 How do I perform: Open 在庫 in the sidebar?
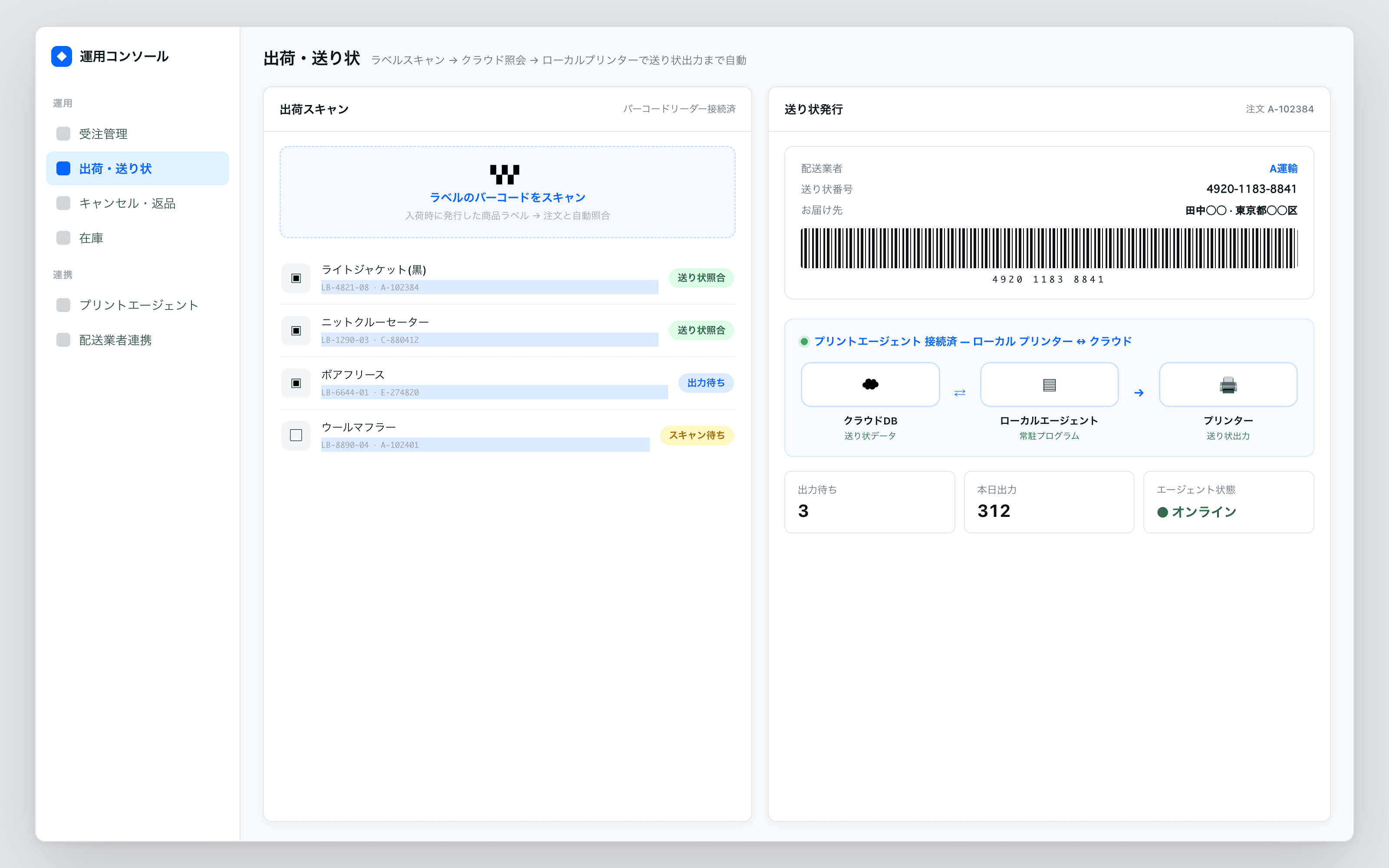[x=137, y=238]
